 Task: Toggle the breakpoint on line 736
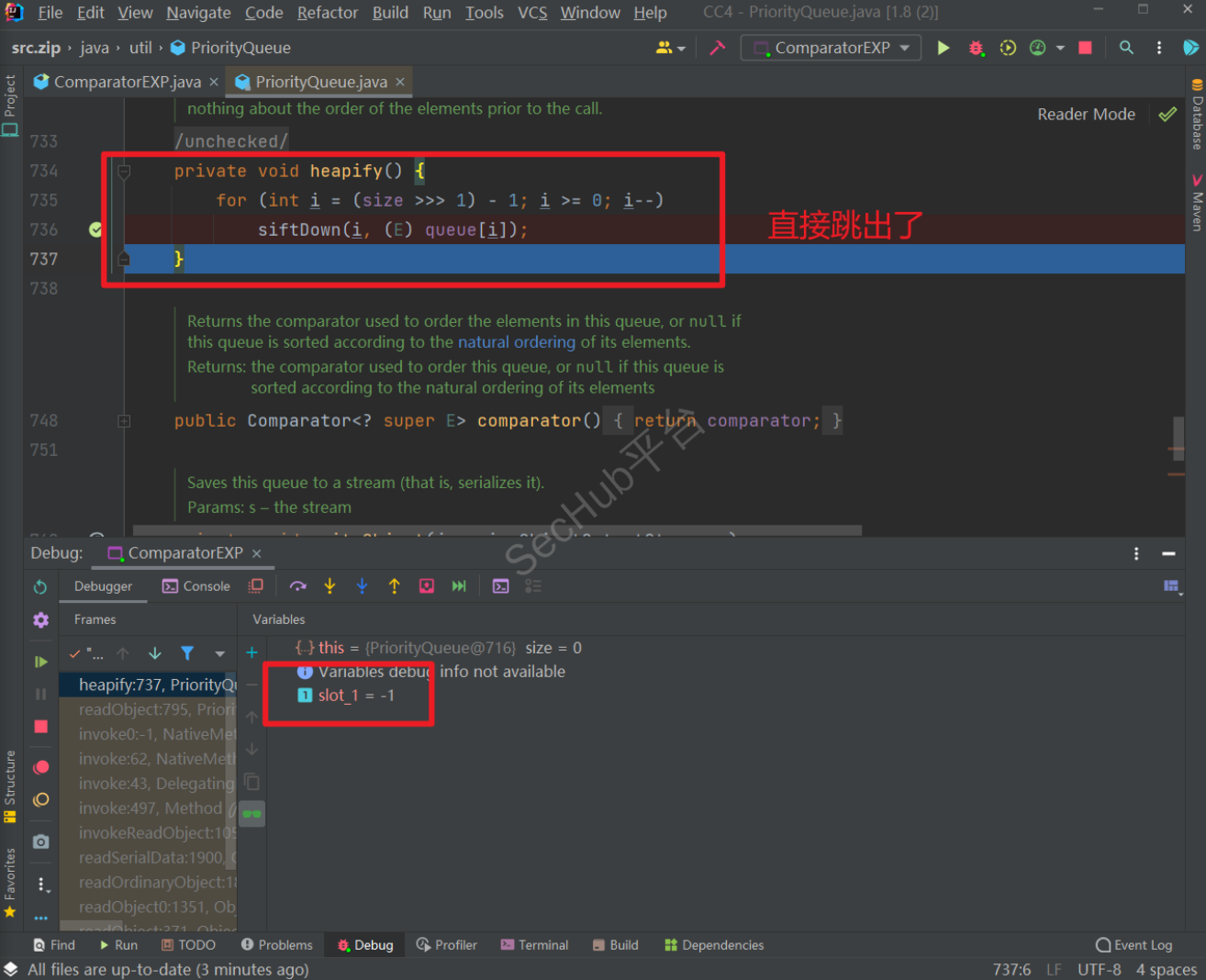coord(95,229)
